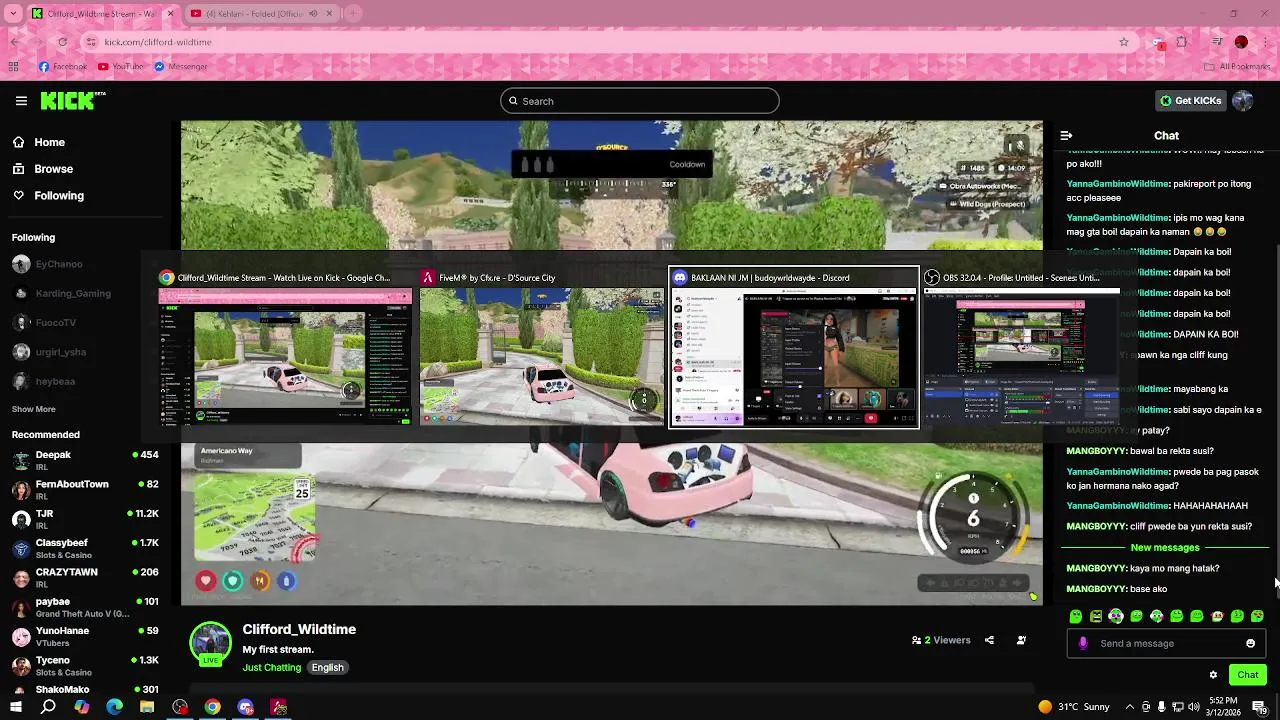Collapse the chat panel with arrow icon
Image resolution: width=1280 pixels, height=720 pixels.
click(x=1066, y=135)
